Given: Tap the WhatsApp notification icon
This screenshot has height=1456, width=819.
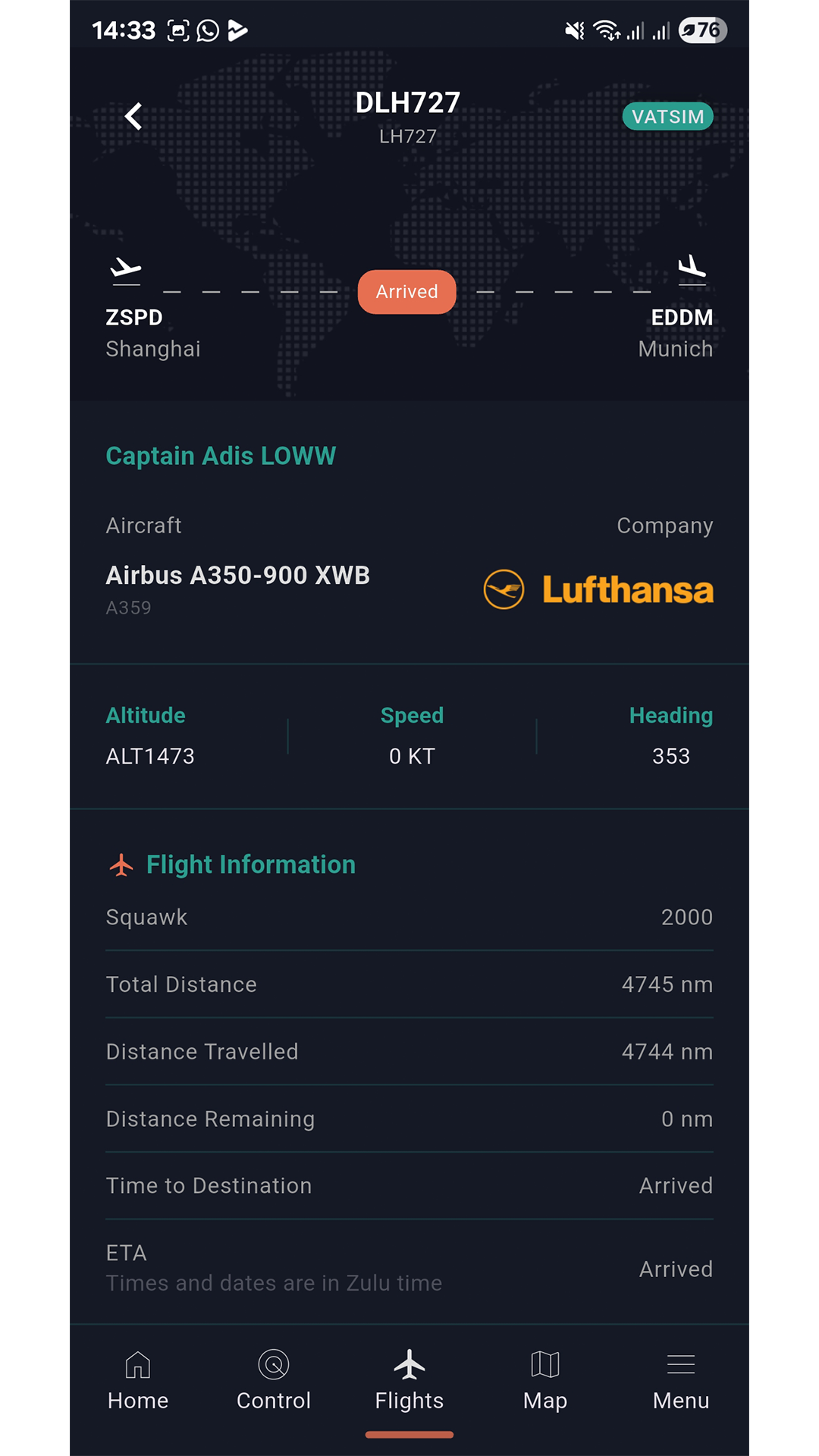Looking at the screenshot, I should (x=208, y=30).
